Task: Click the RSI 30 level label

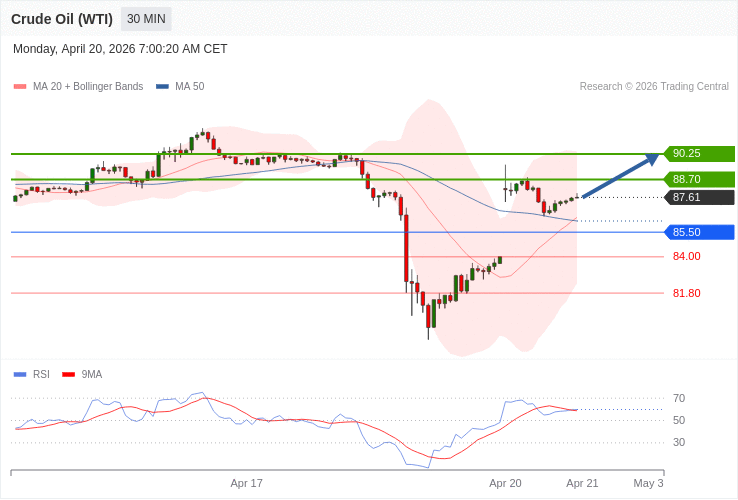Action: click(679, 442)
